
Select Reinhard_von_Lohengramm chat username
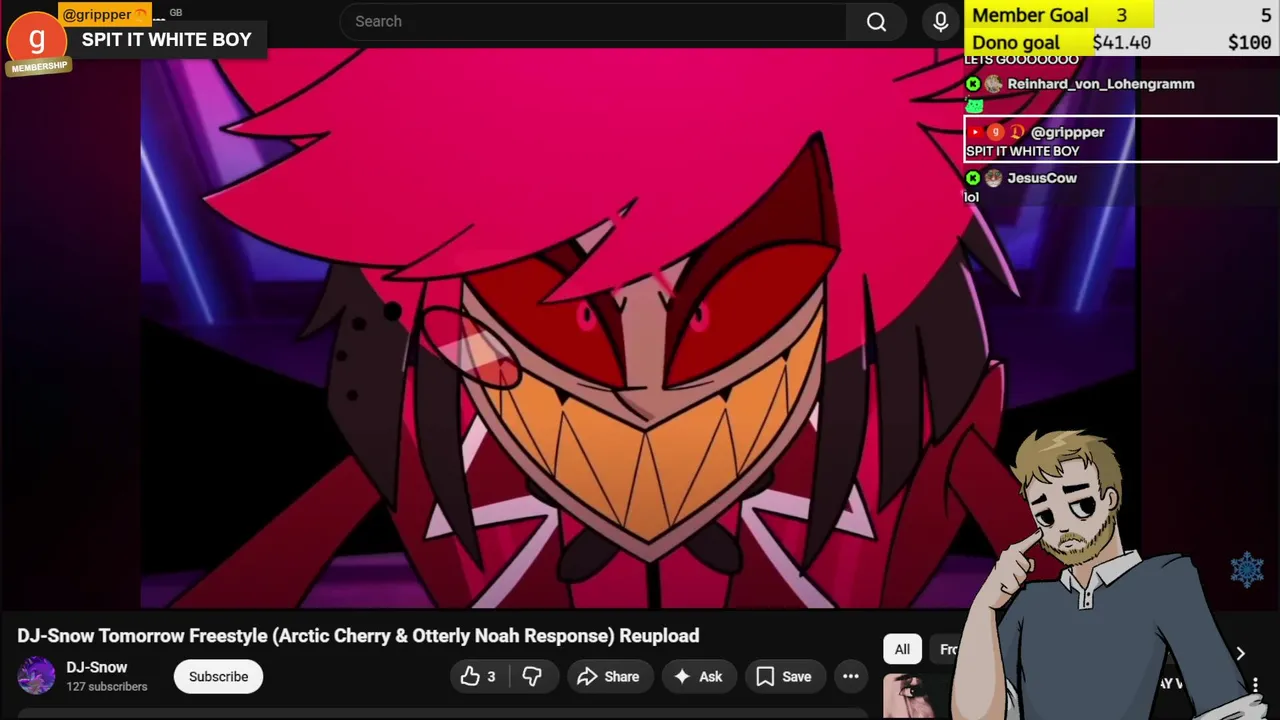pos(1100,84)
